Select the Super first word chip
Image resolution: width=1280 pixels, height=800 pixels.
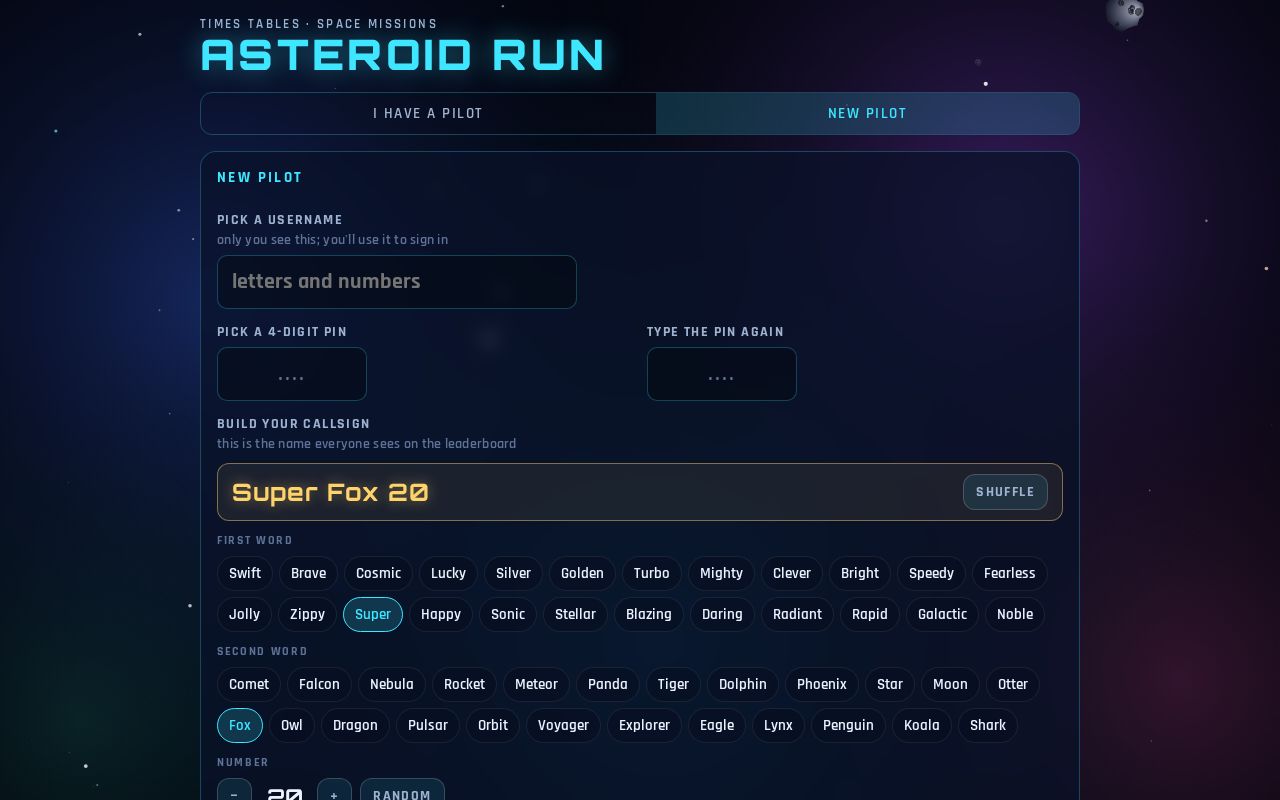373,614
